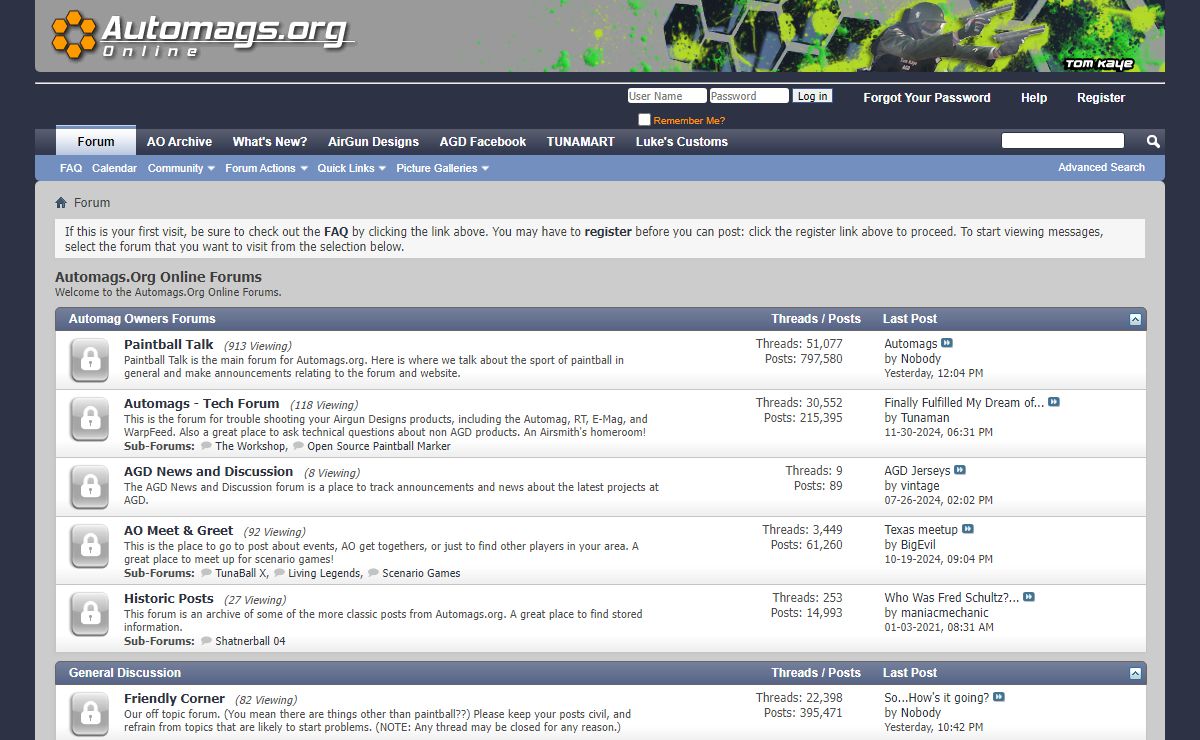Viewport: 1200px width, 740px height.
Task: Open the AGD Facebook tab
Action: tap(483, 141)
